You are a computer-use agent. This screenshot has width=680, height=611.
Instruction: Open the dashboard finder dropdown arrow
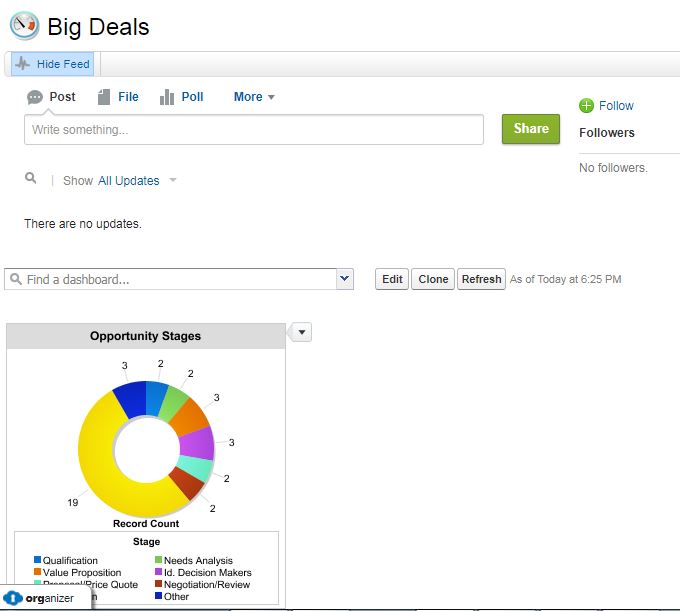(345, 280)
